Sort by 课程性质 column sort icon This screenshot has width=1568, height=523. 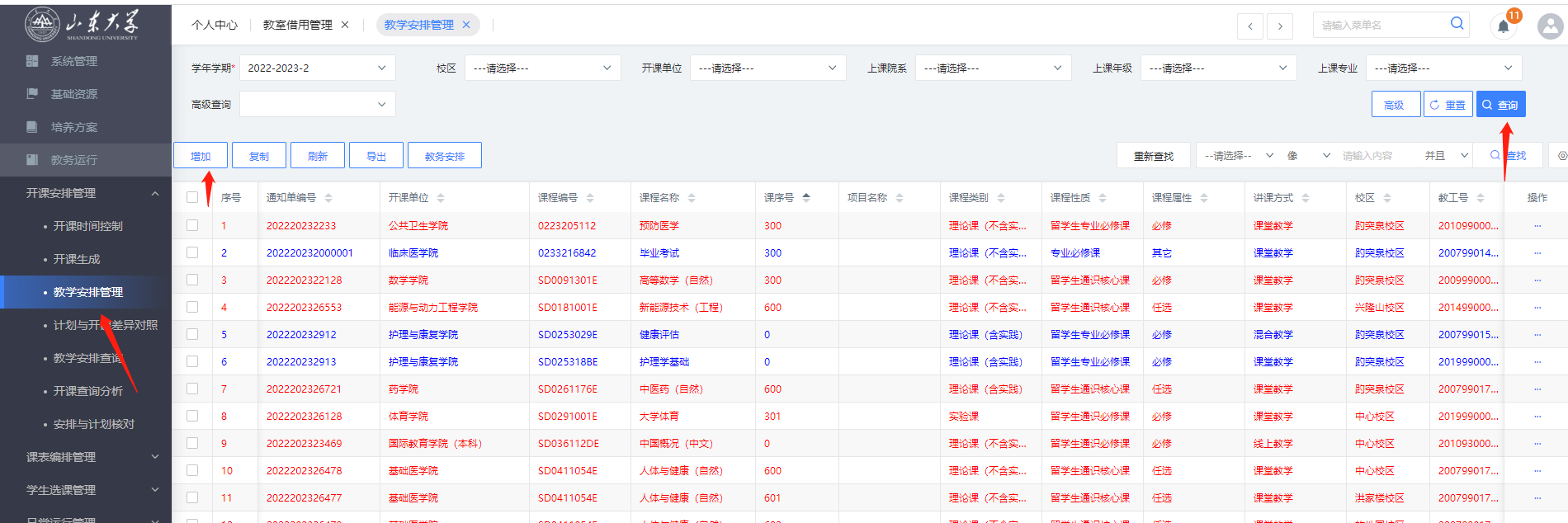1103,198
